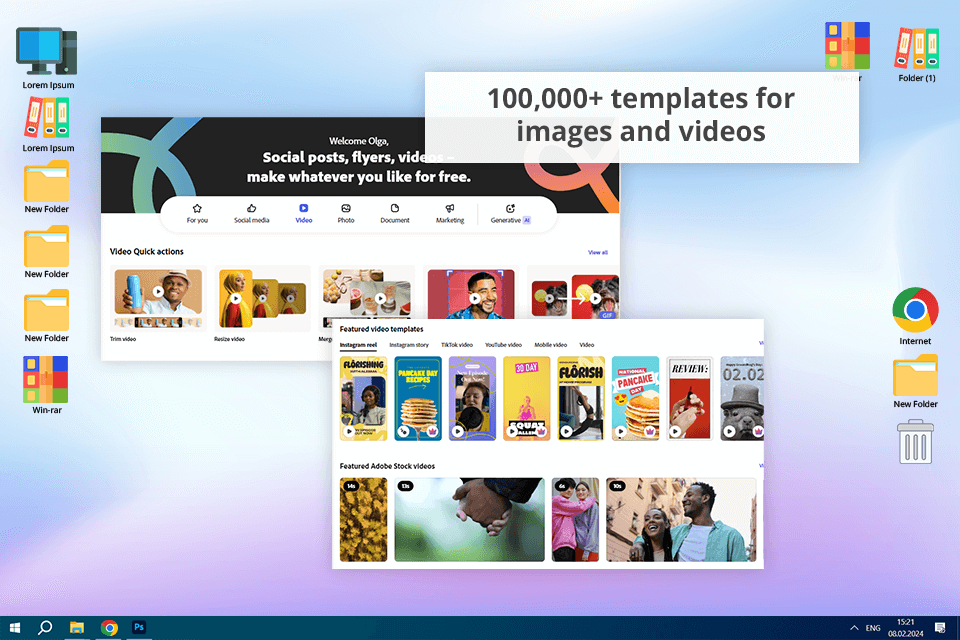Open the 10s smiling couple stock video
Screen dimensions: 960x640
(681, 519)
